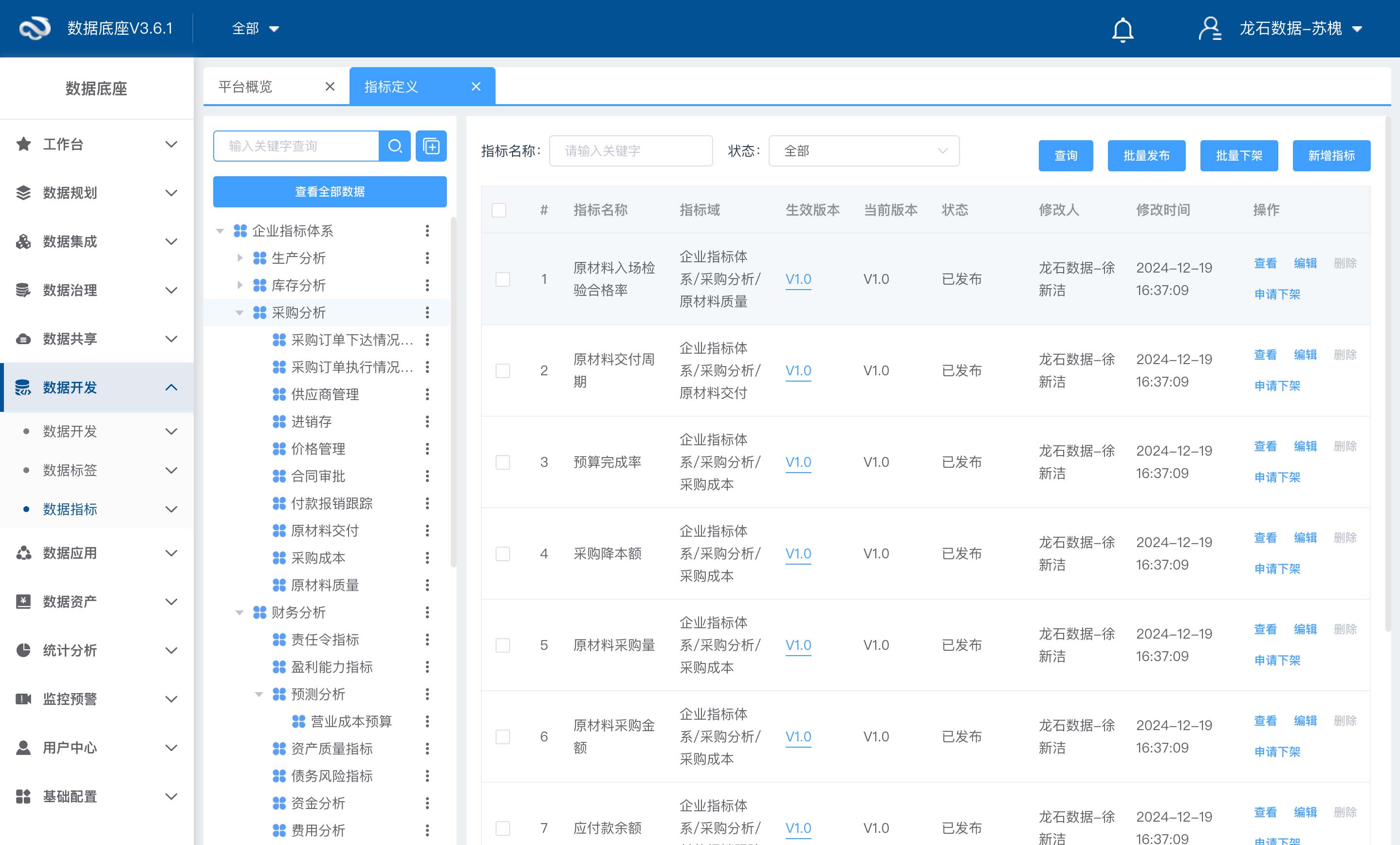Click the search magnifier icon in tree panel
Viewport: 1400px width, 845px height.
pyautogui.click(x=395, y=146)
